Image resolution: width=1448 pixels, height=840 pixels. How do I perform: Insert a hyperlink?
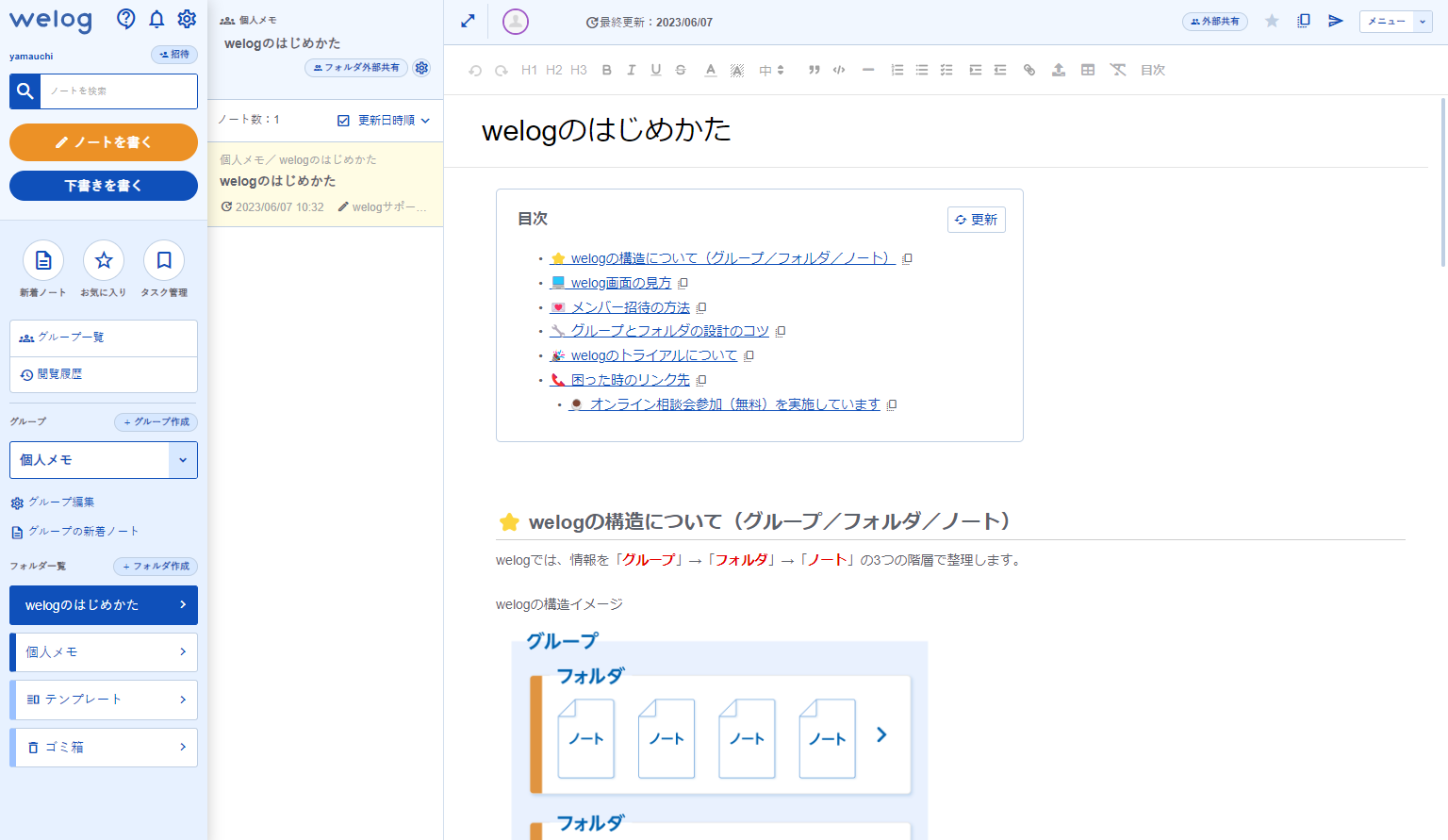coord(1029,70)
